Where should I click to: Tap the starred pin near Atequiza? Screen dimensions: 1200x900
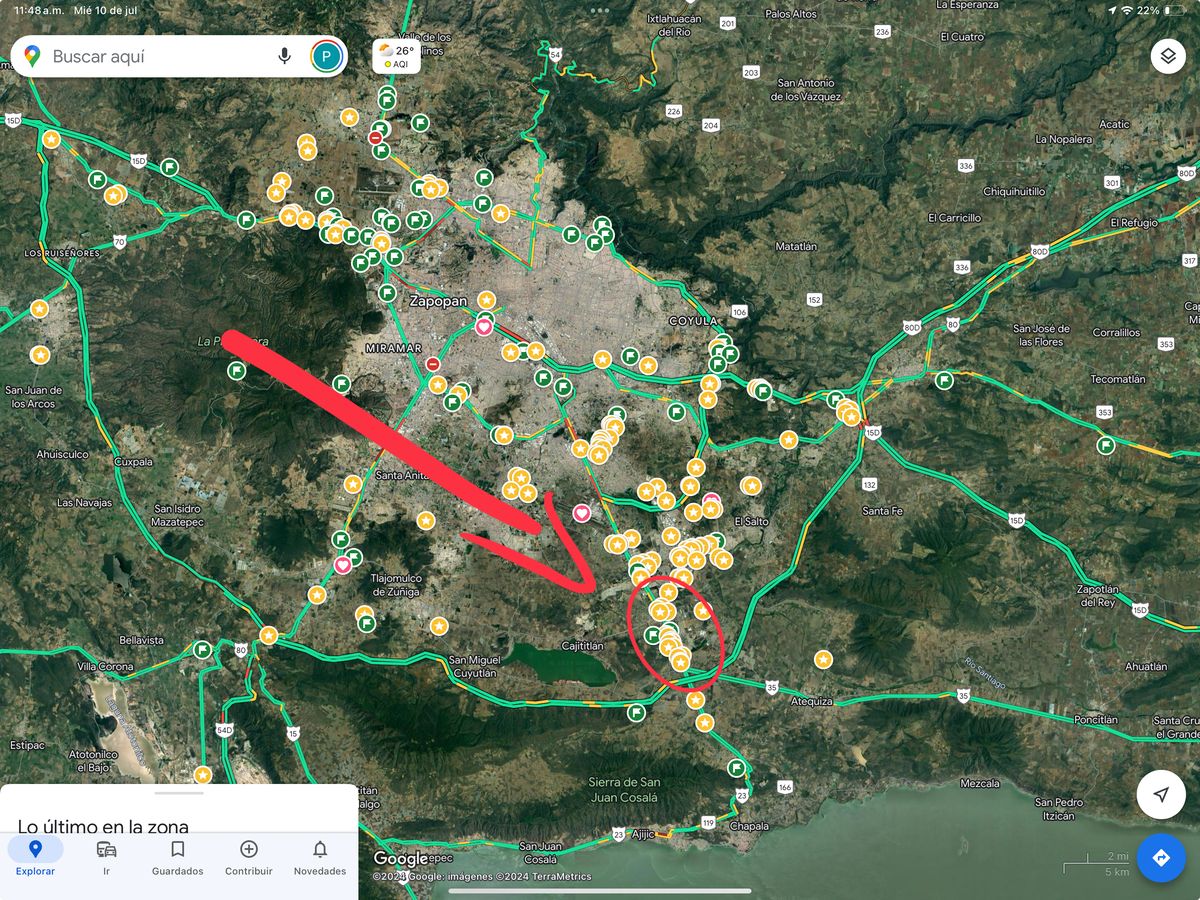pos(822,659)
